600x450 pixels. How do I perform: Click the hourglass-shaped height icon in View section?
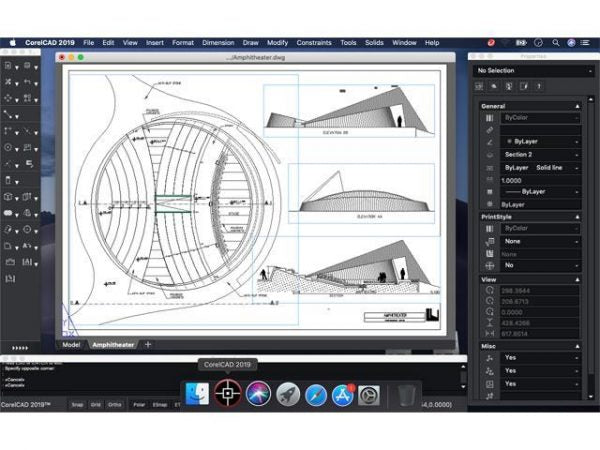(x=489, y=323)
